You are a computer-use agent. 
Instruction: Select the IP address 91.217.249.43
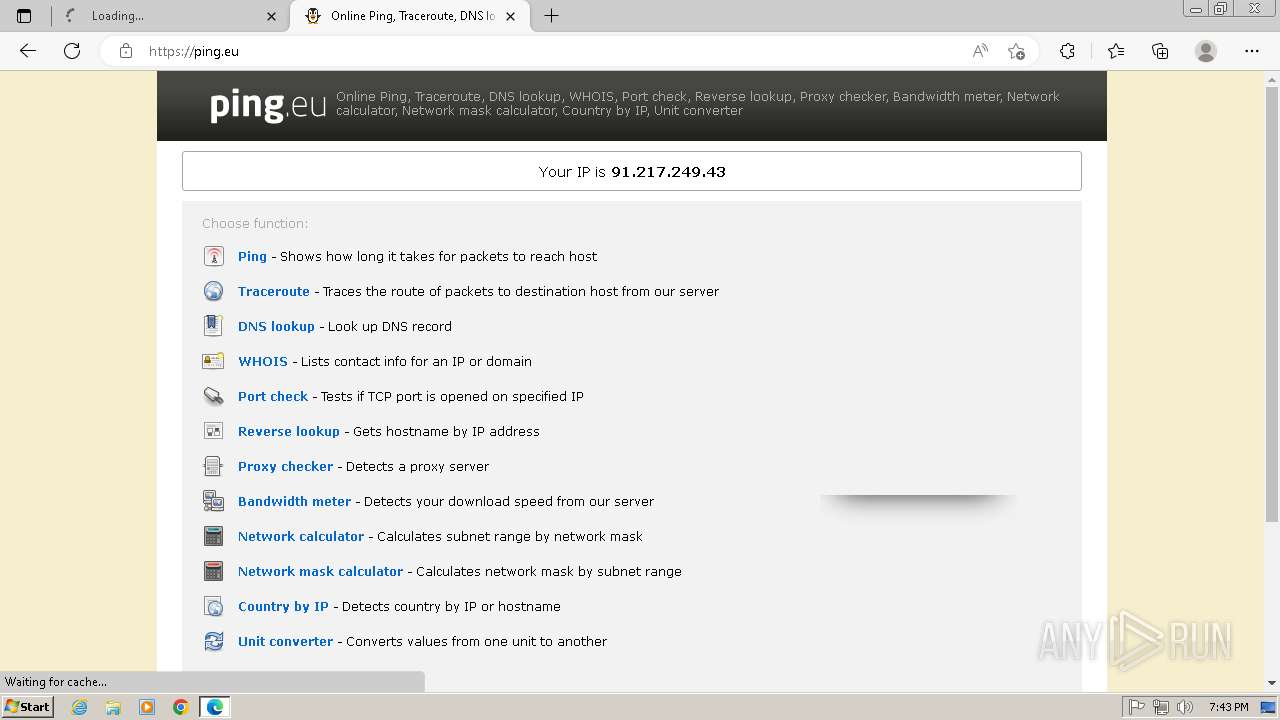tap(668, 172)
